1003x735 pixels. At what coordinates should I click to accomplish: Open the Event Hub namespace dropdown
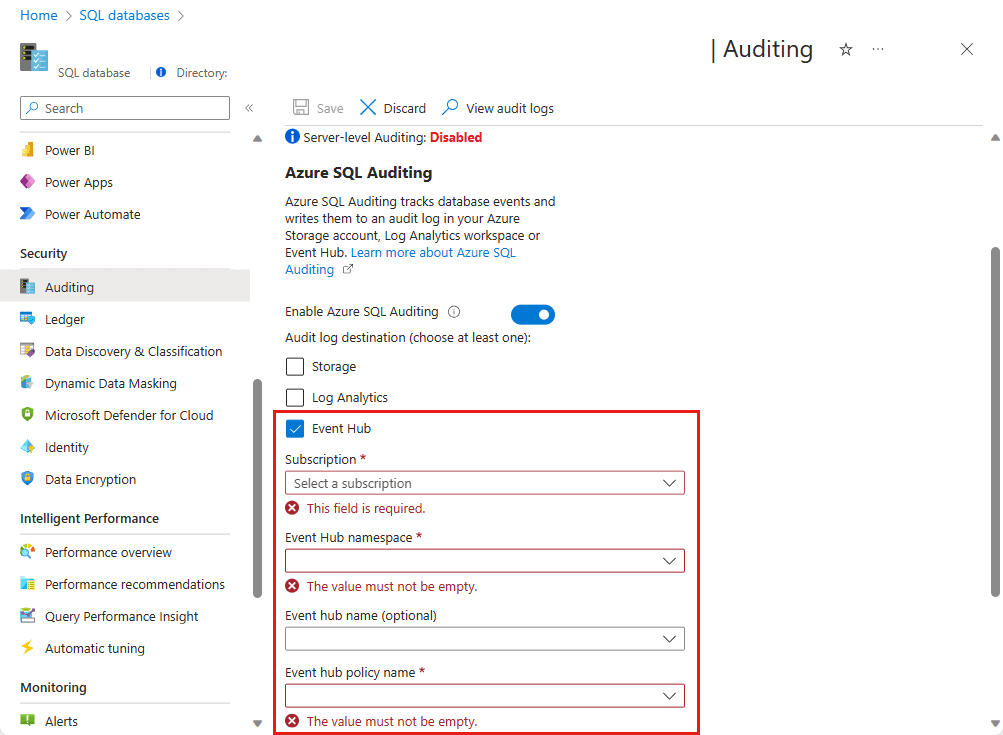(x=485, y=561)
